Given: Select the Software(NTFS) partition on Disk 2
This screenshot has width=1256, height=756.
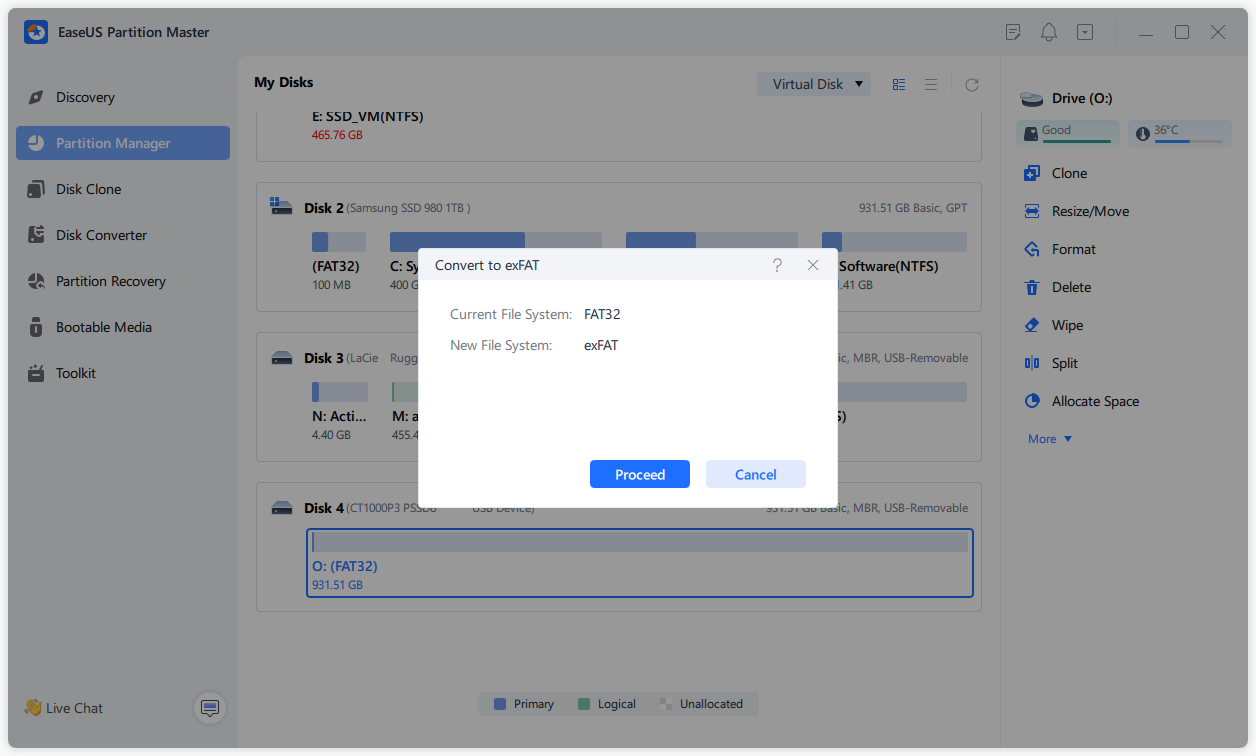Looking at the screenshot, I should [x=892, y=261].
